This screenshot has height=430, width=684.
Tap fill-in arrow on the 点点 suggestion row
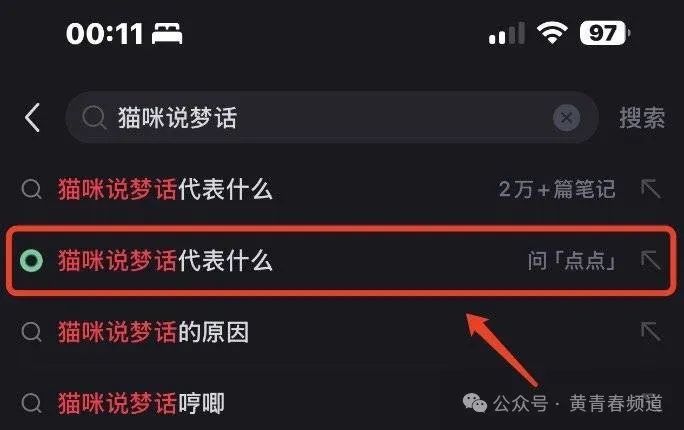click(x=650, y=260)
